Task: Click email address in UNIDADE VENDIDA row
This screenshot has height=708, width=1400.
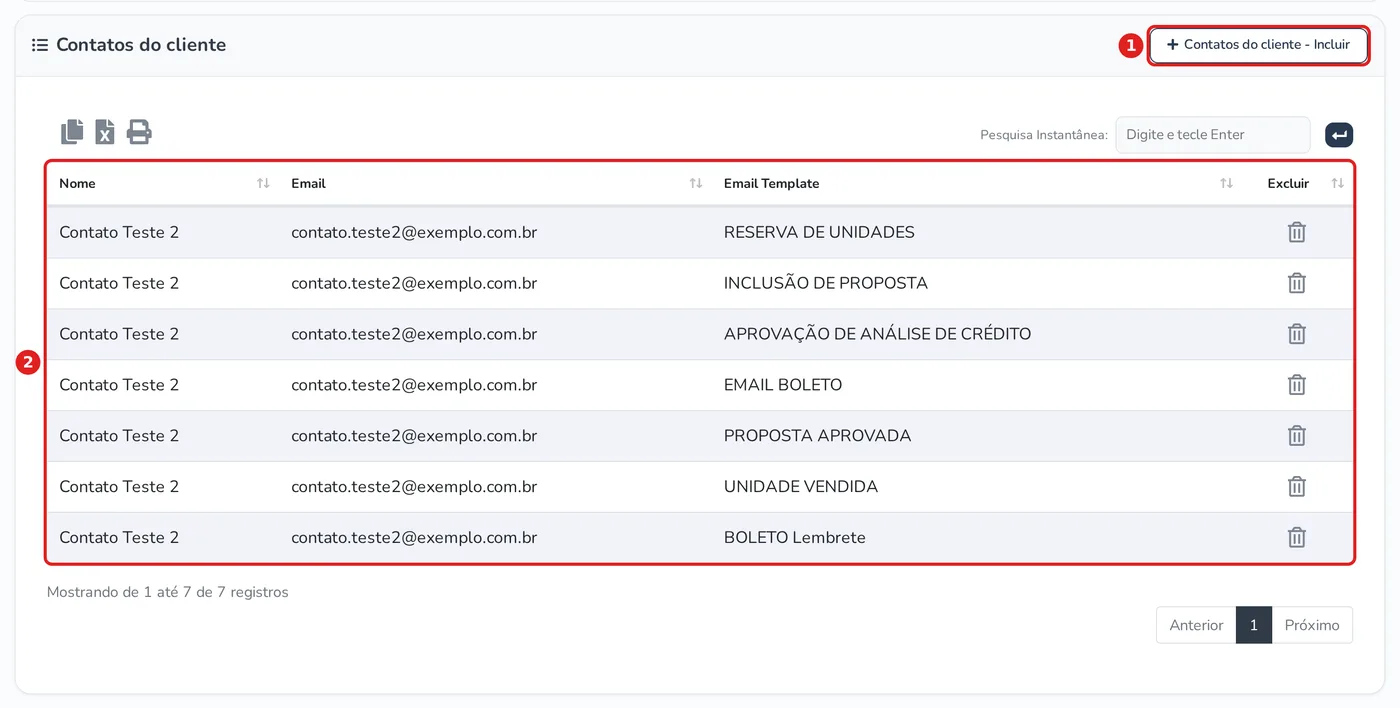Action: pyautogui.click(x=414, y=487)
